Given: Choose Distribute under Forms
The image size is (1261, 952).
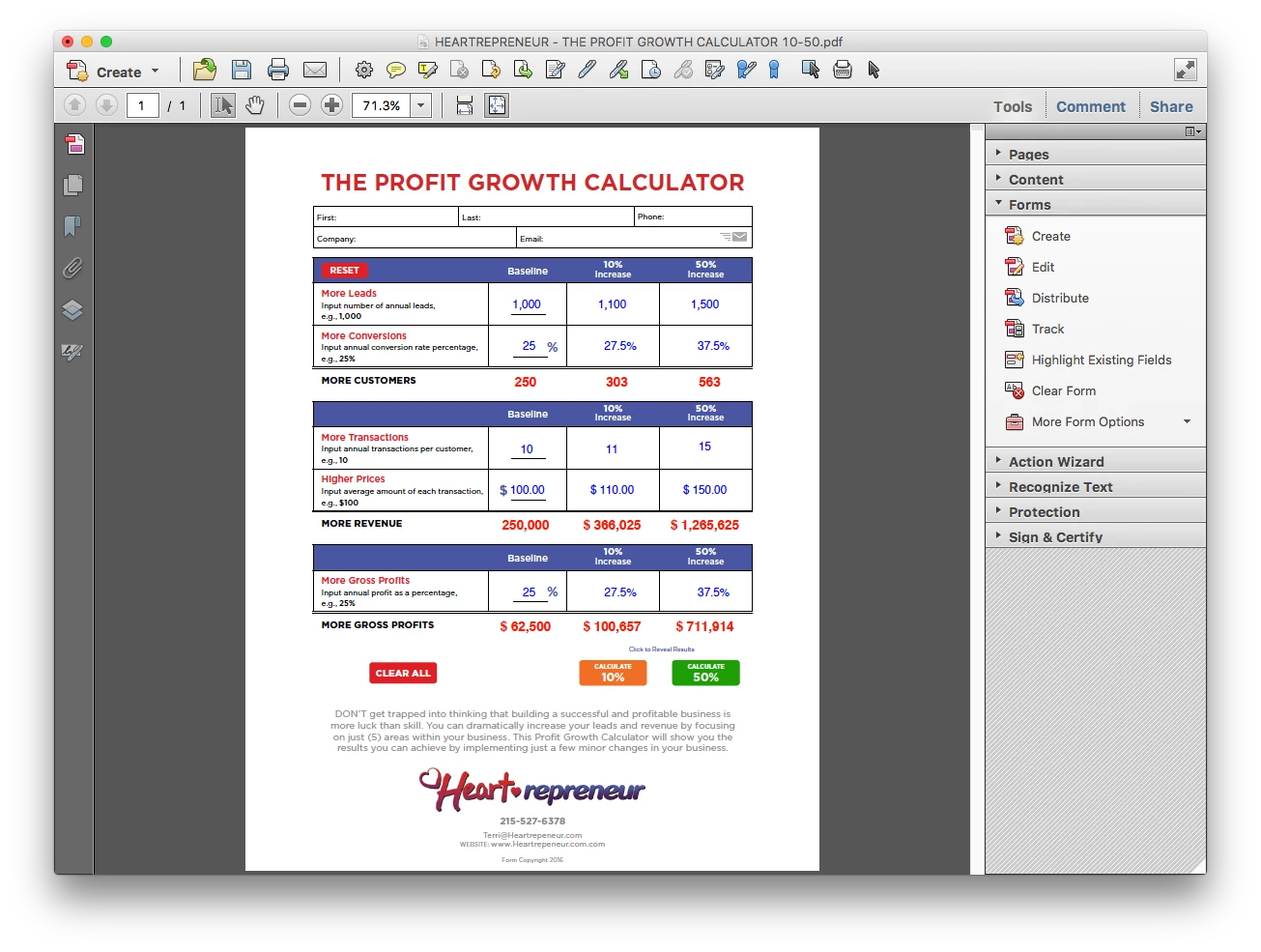Looking at the screenshot, I should click(x=1047, y=298).
